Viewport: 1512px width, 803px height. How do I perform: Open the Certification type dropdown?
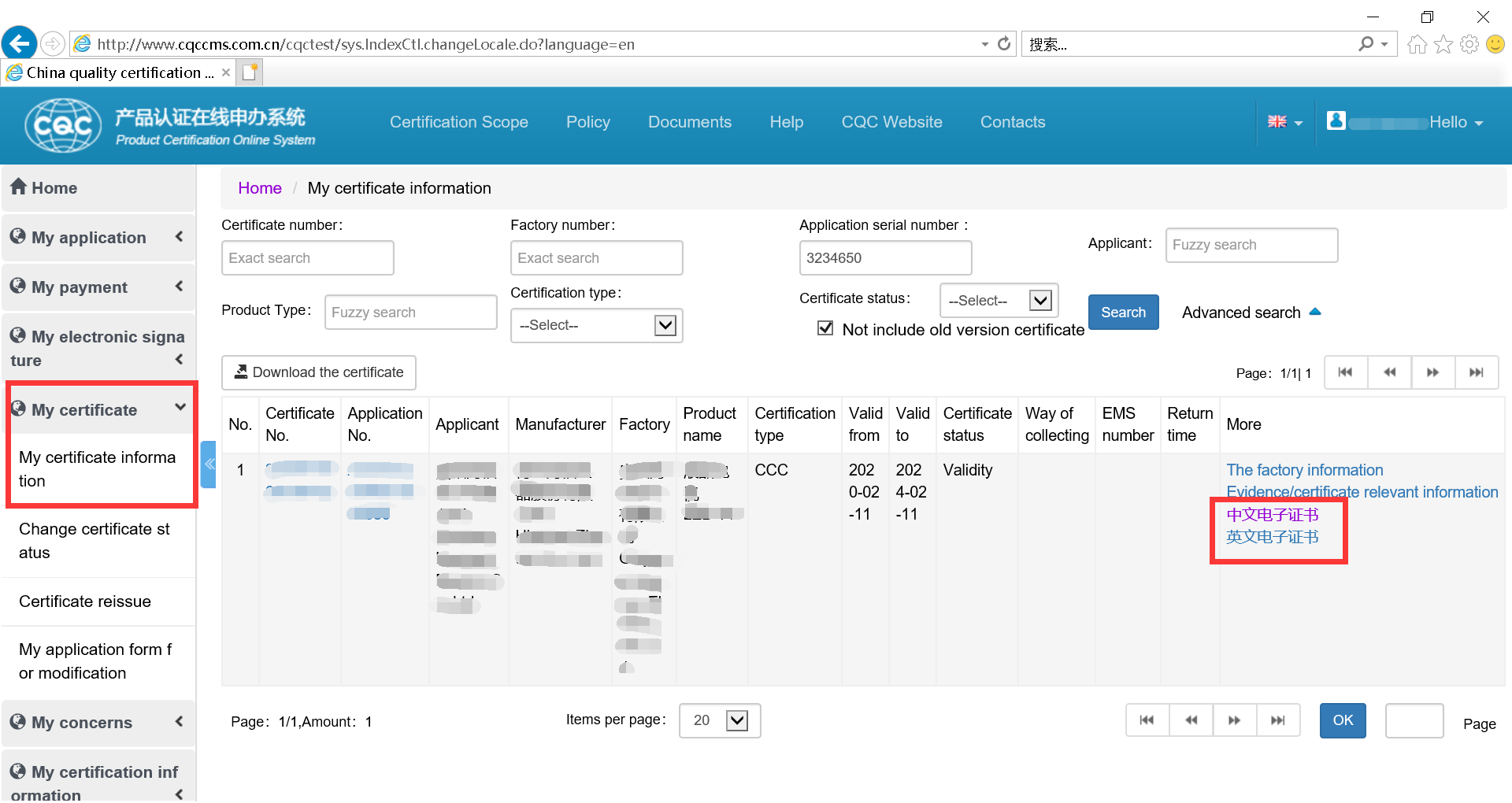click(x=596, y=325)
